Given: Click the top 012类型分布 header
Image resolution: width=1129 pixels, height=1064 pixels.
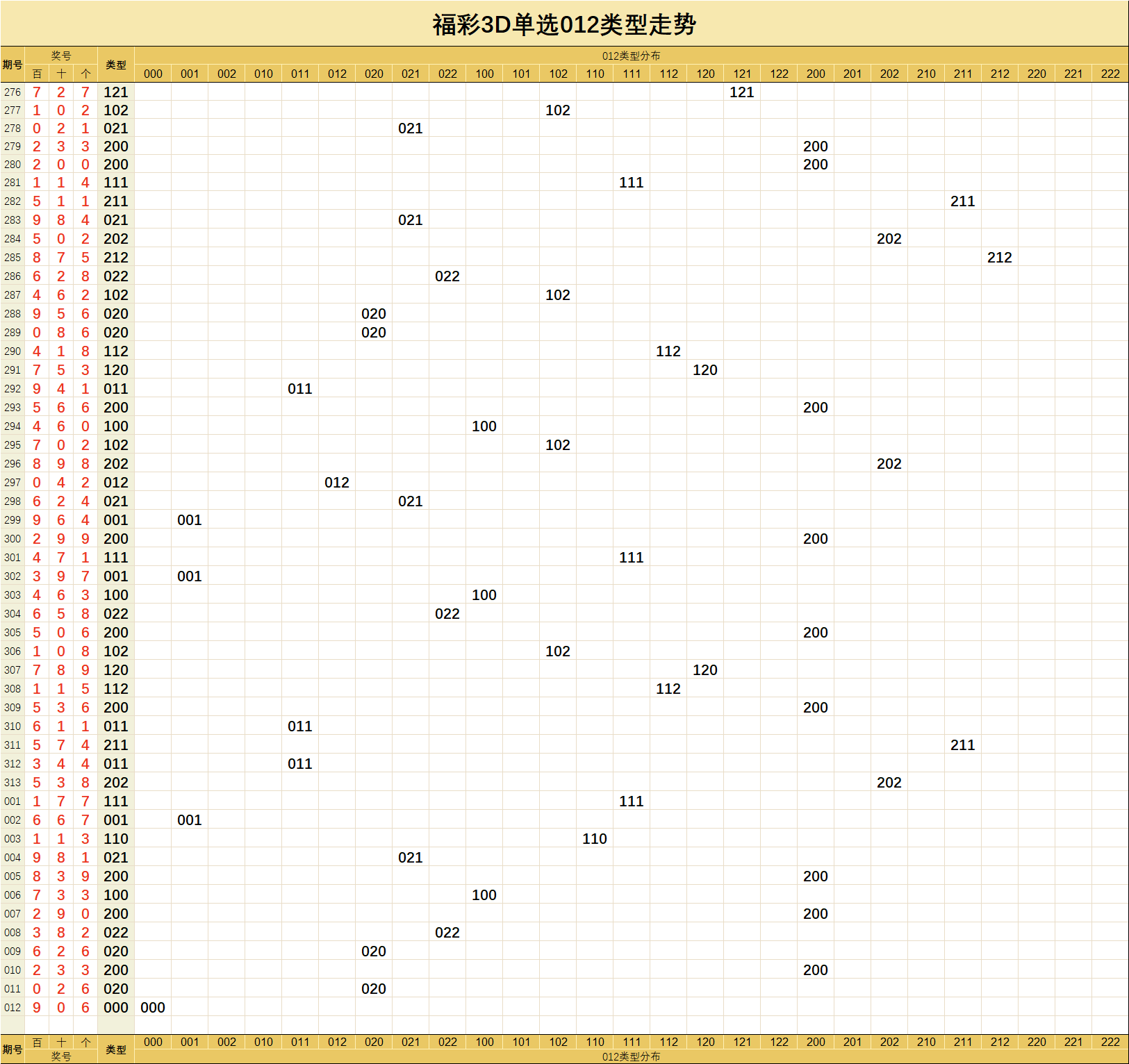Looking at the screenshot, I should (x=631, y=56).
